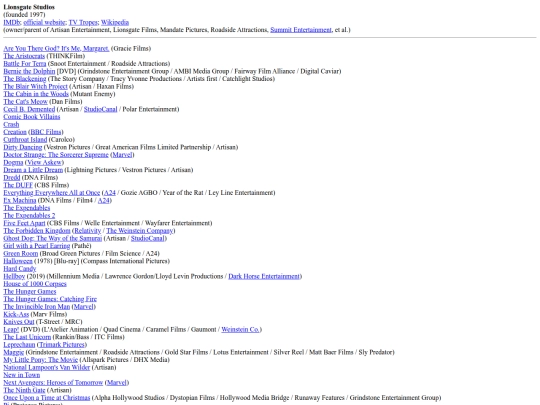Follow StudioCanal link beside Ghost Dog
Image resolution: width=540 pixels, height=405 pixels.
click(148, 238)
